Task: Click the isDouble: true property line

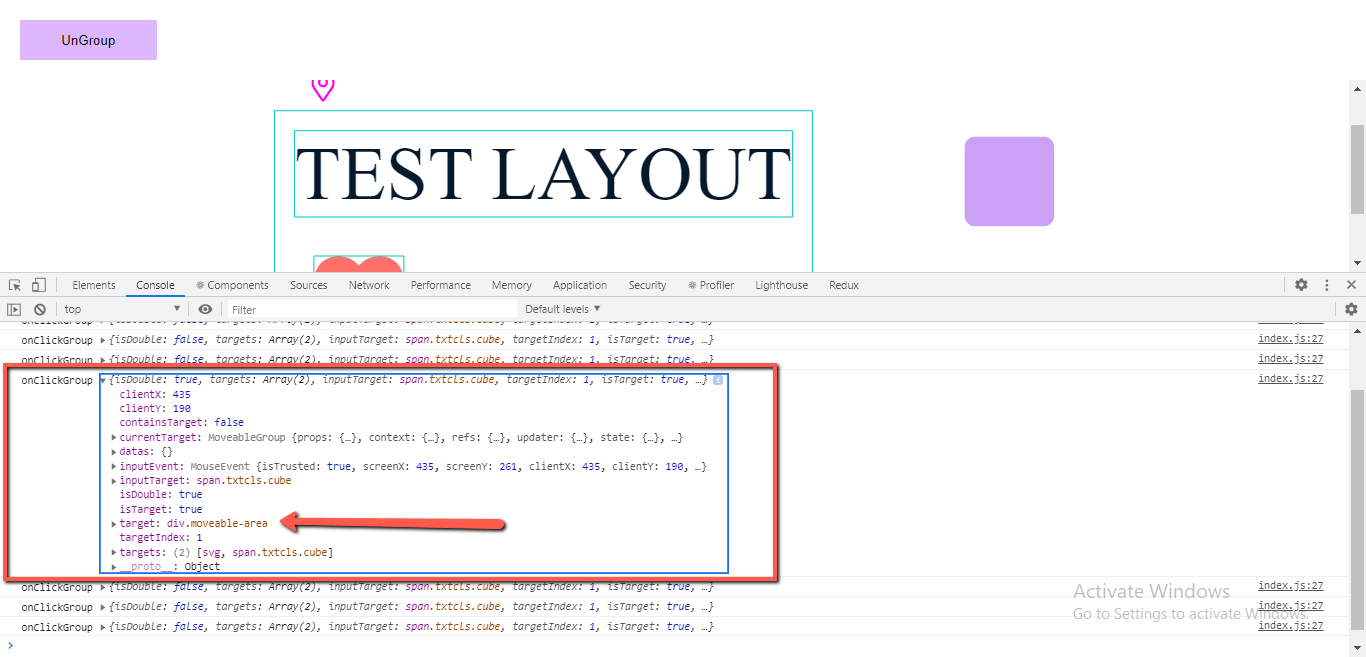Action: [161, 495]
